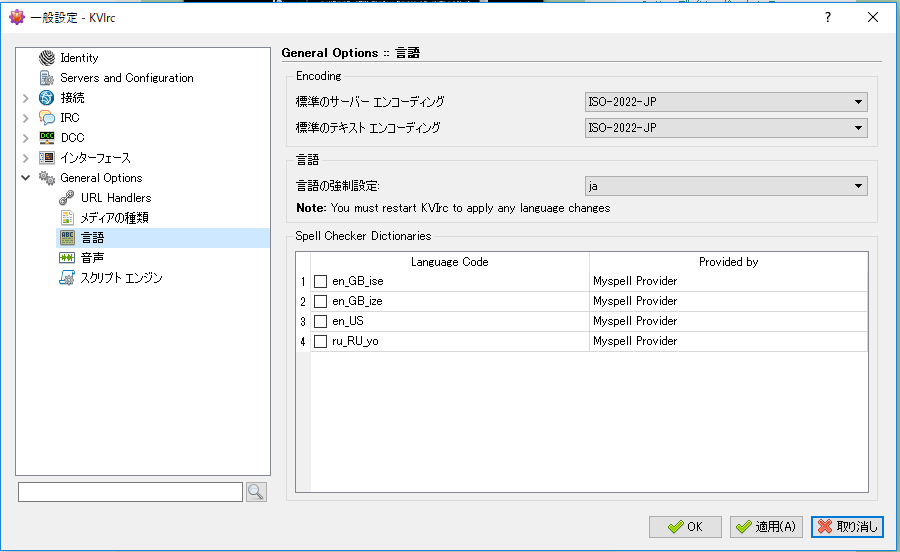Click the DCC icon in tree
This screenshot has height=552, width=900.
(46, 138)
